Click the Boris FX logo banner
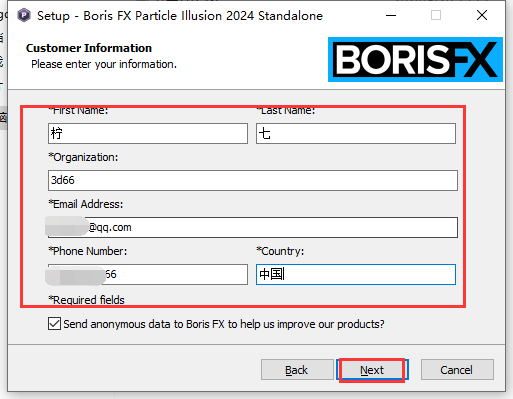513x399 pixels. 415,59
